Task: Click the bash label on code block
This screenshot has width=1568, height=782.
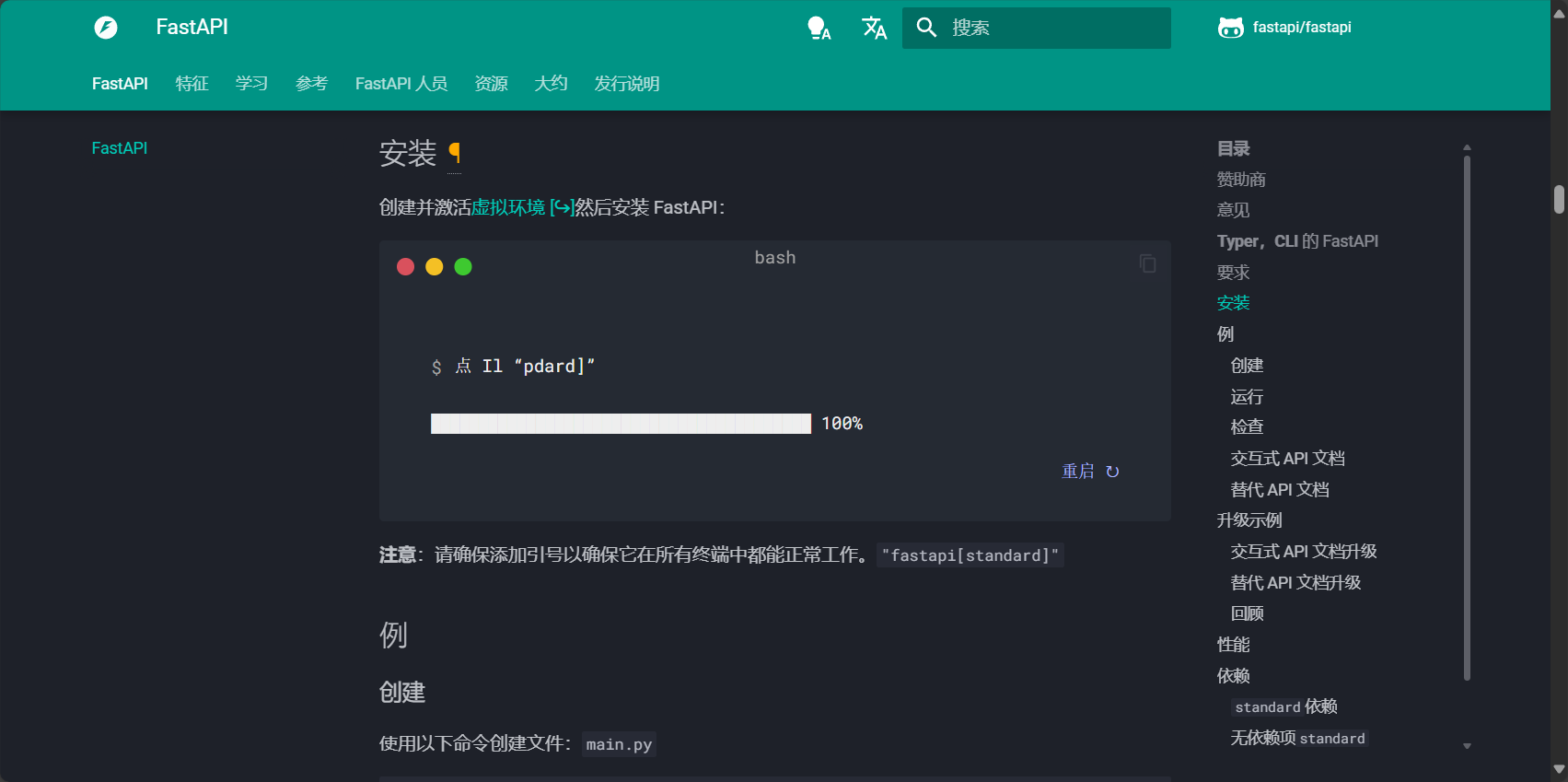Action: pyautogui.click(x=775, y=258)
